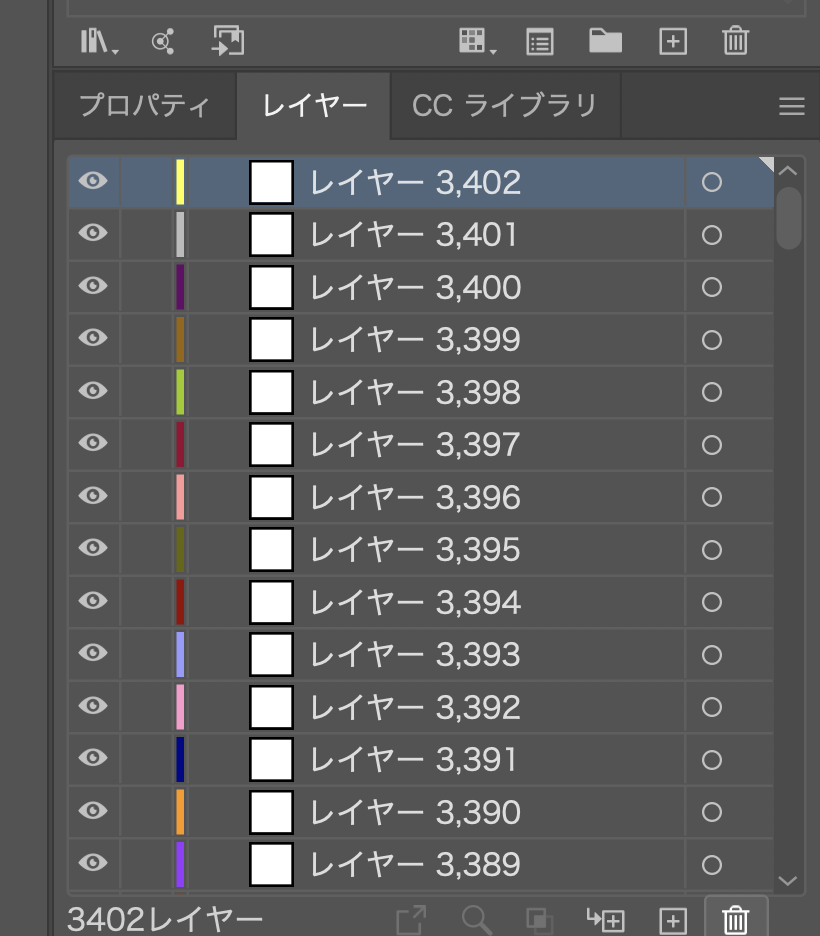
Task: Select the レイヤー 3,399 layer name
Action: click(415, 340)
